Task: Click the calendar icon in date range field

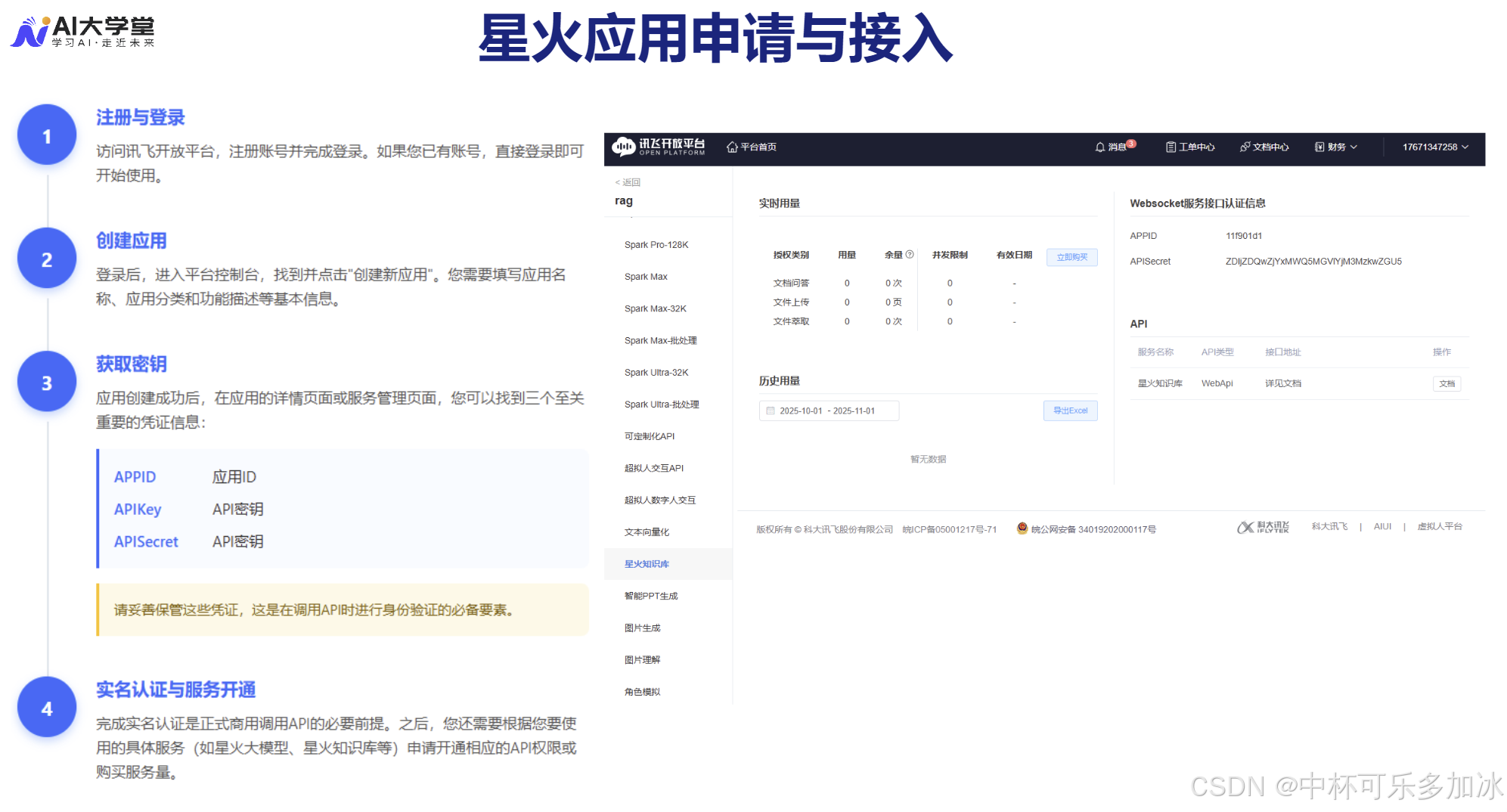Action: point(770,411)
